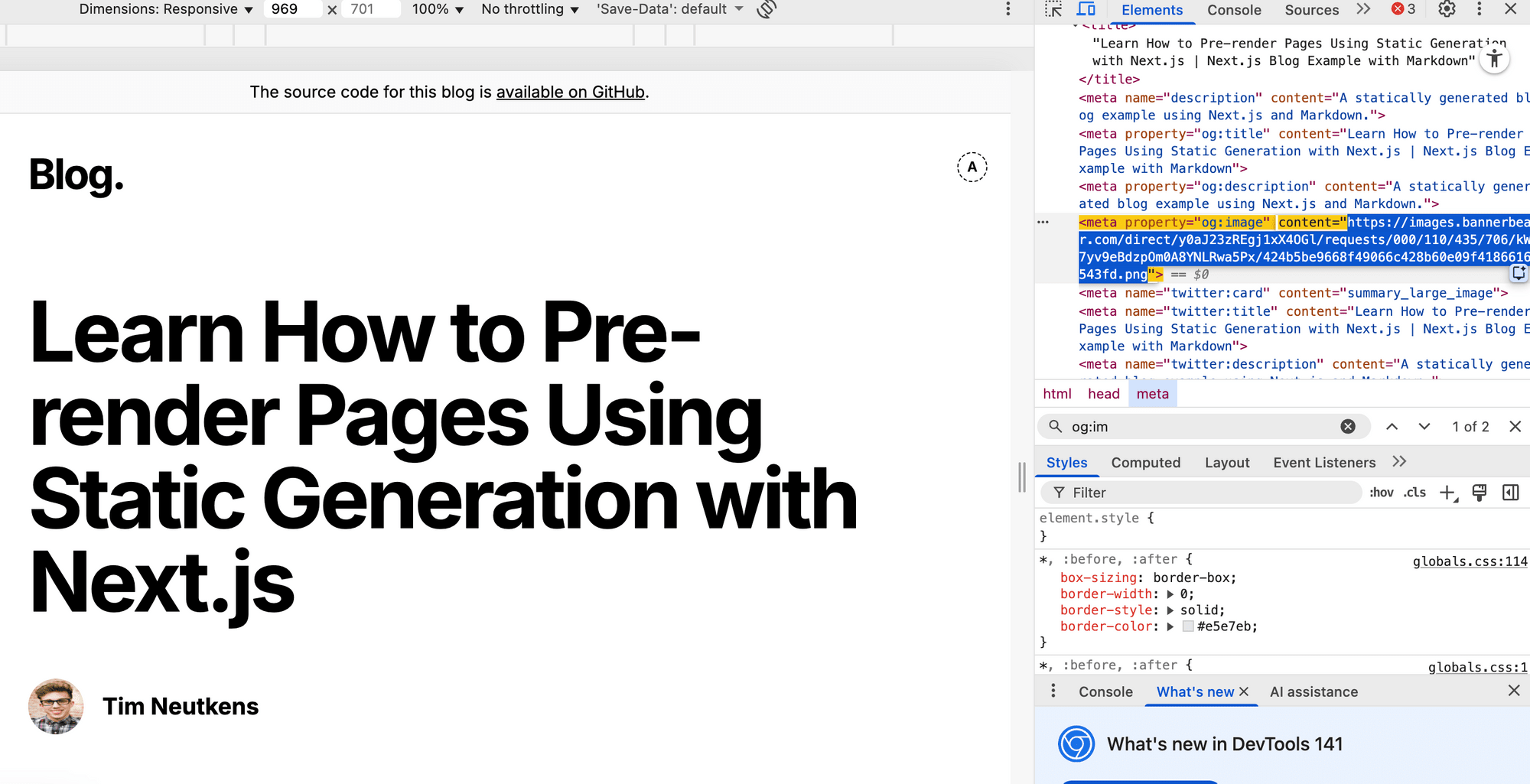Toggle computed styles sidebar pane icon

pos(1510,493)
